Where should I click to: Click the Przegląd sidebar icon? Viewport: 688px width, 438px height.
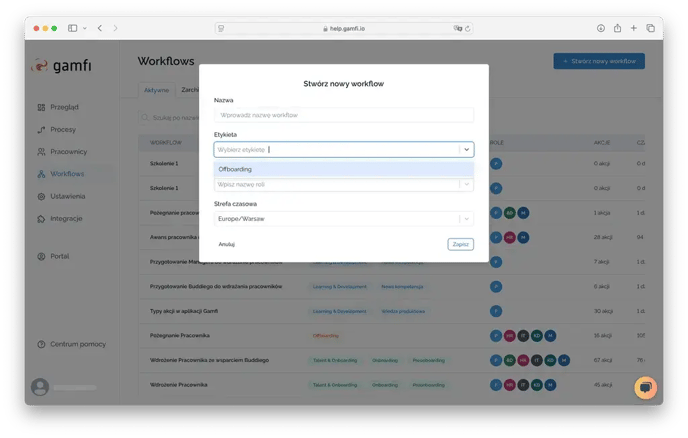coord(41,107)
